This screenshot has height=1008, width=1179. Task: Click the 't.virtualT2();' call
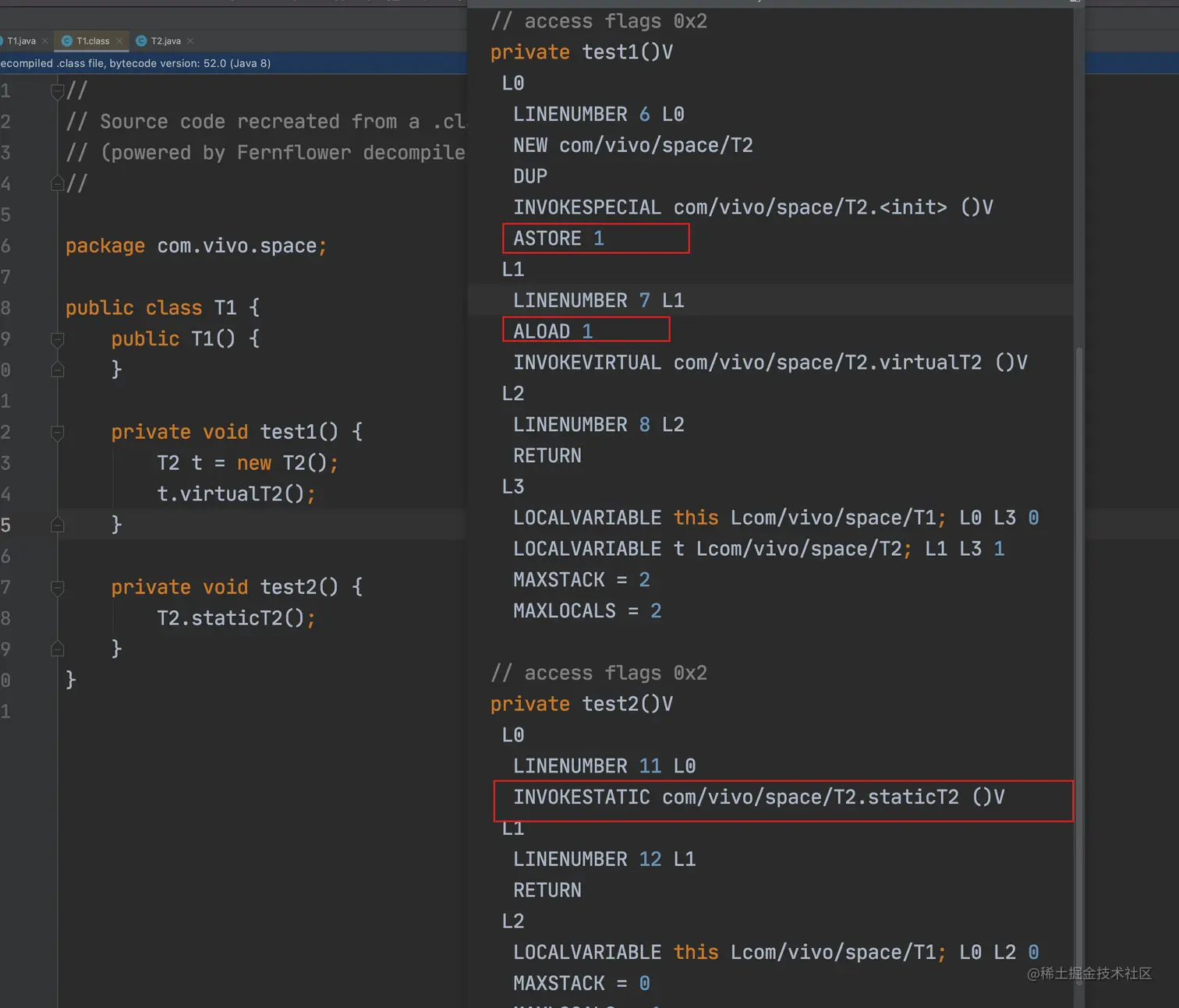pyautogui.click(x=236, y=494)
